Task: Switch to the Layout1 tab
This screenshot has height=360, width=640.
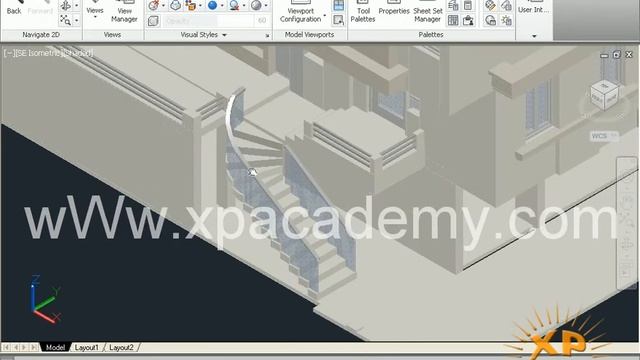Action: 87,347
